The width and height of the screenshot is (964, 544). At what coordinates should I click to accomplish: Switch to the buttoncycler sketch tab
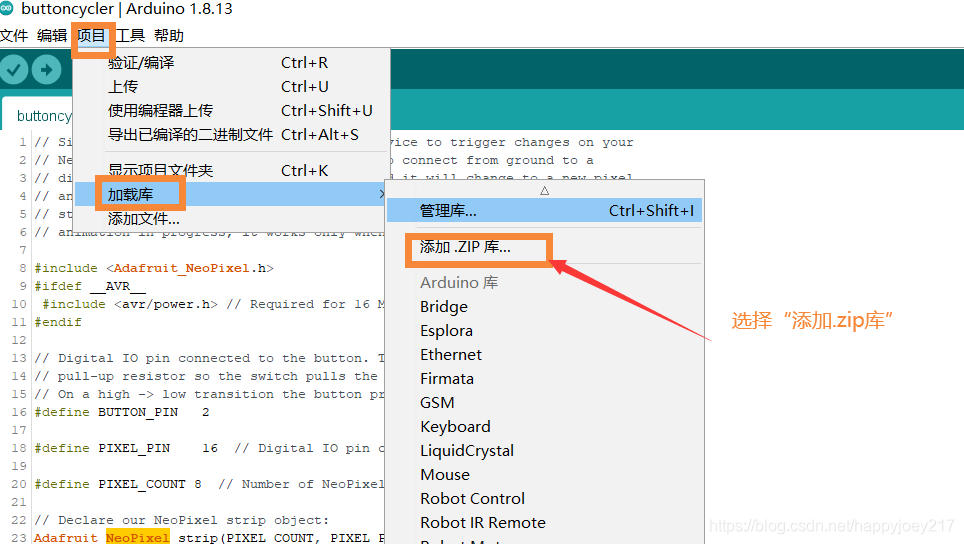pos(38,116)
